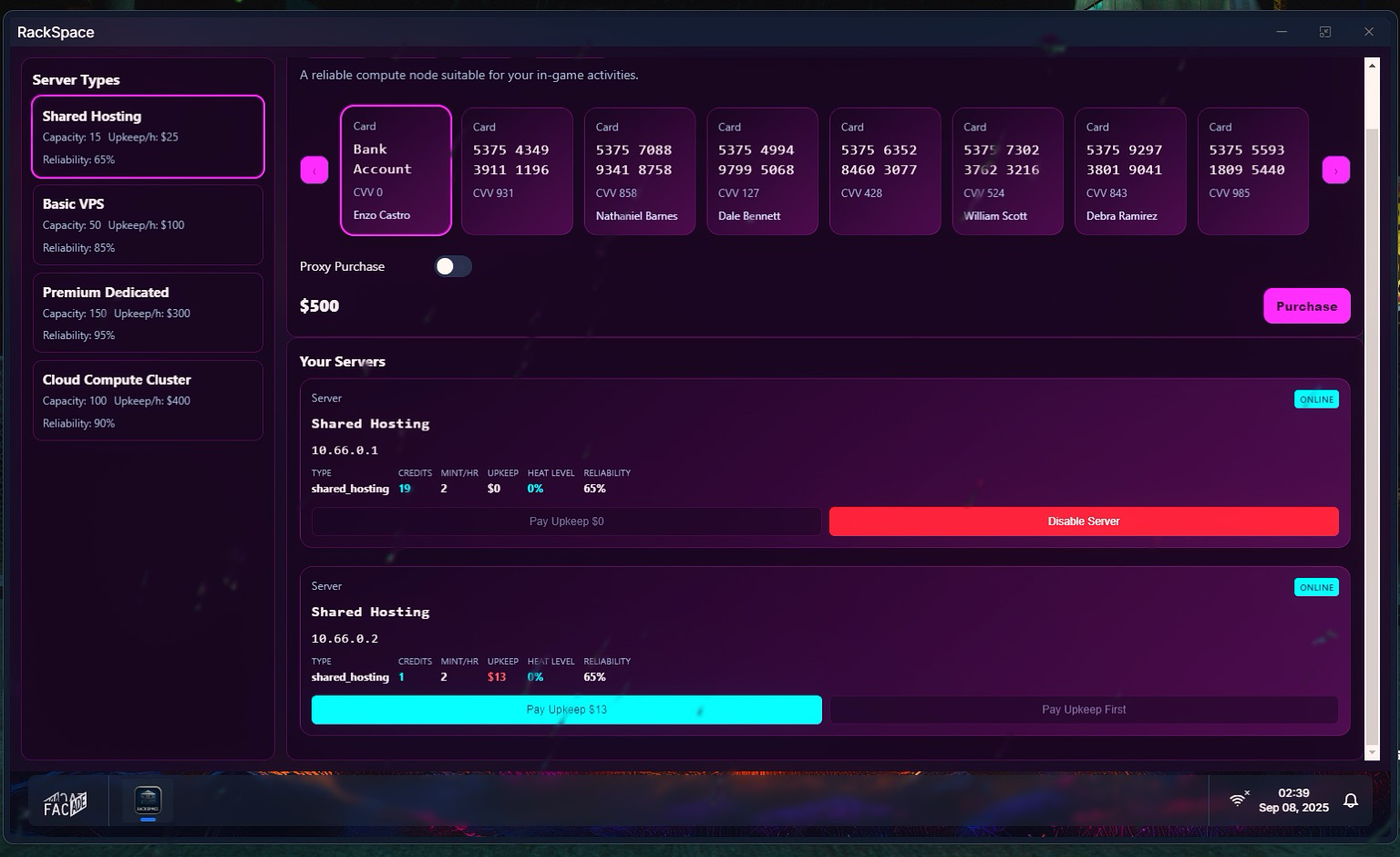Select the Shared Hosting server type
Screen dimensions: 1400x857
pyautogui.click(x=148, y=137)
